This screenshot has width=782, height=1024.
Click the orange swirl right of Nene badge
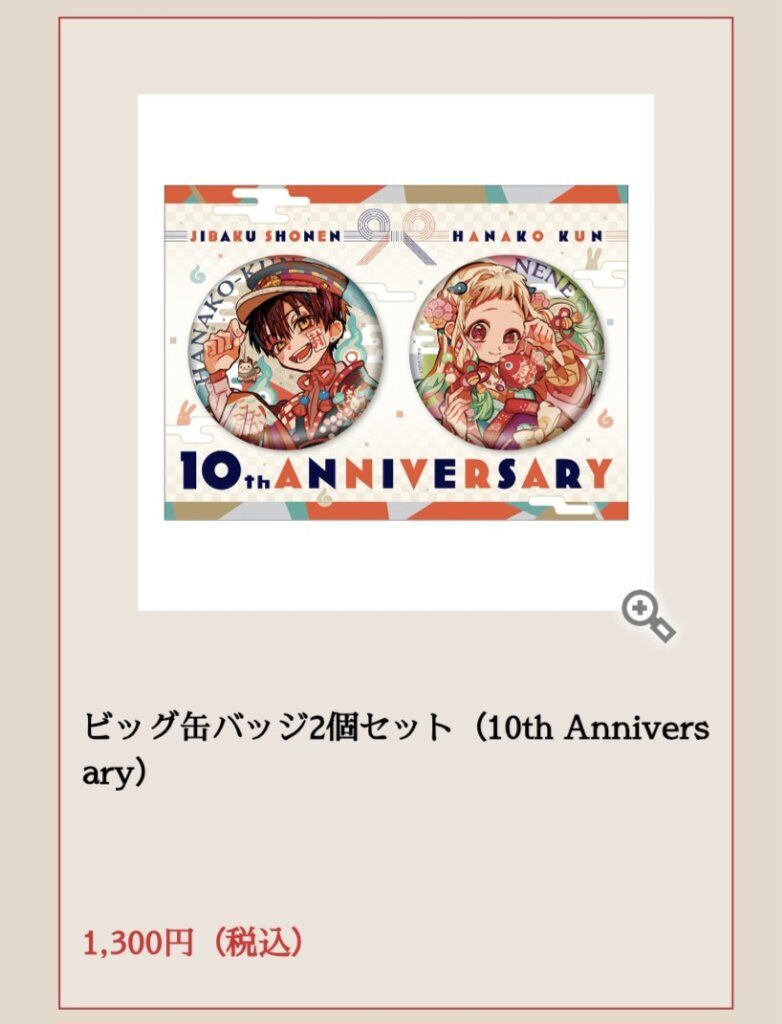pos(607,416)
